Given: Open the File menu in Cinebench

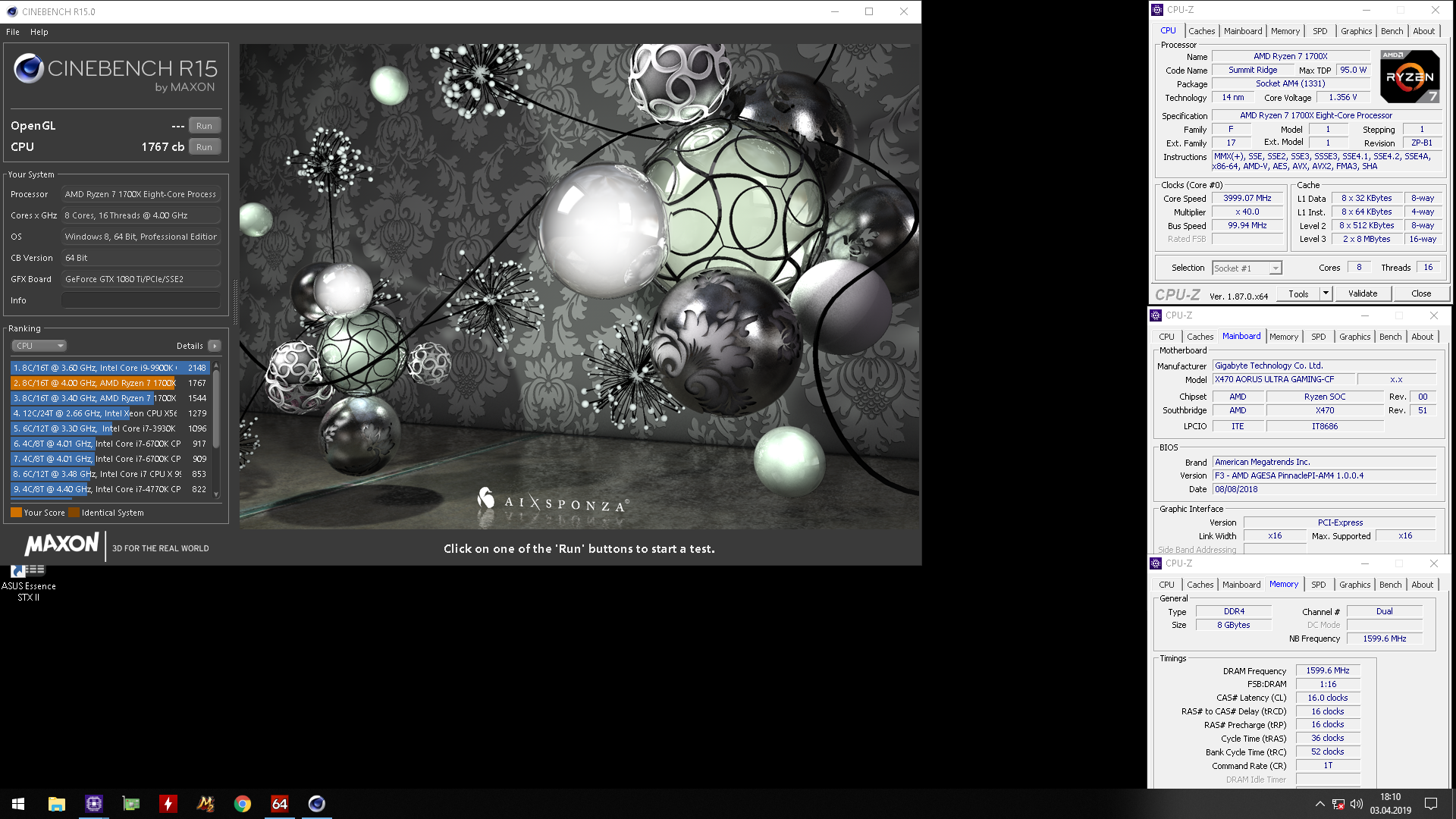Looking at the screenshot, I should coord(13,32).
